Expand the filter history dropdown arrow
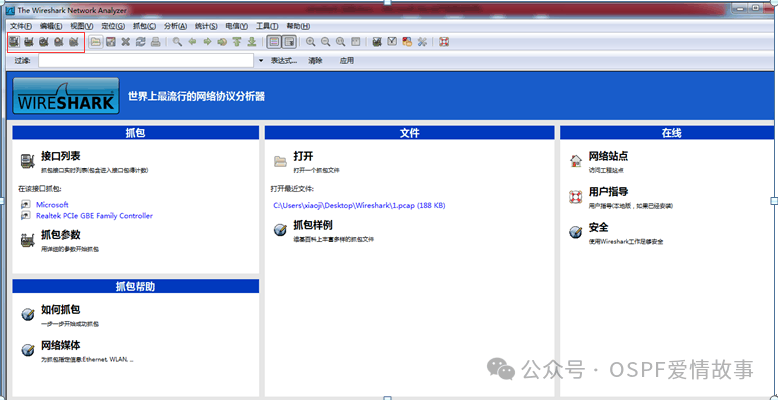Image resolution: width=778 pixels, height=400 pixels. click(261, 61)
